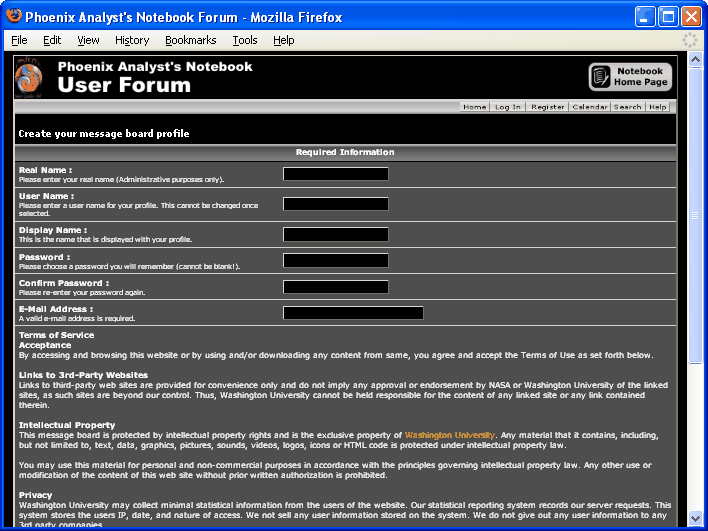
Task: Open the Tools menu
Action: point(245,40)
